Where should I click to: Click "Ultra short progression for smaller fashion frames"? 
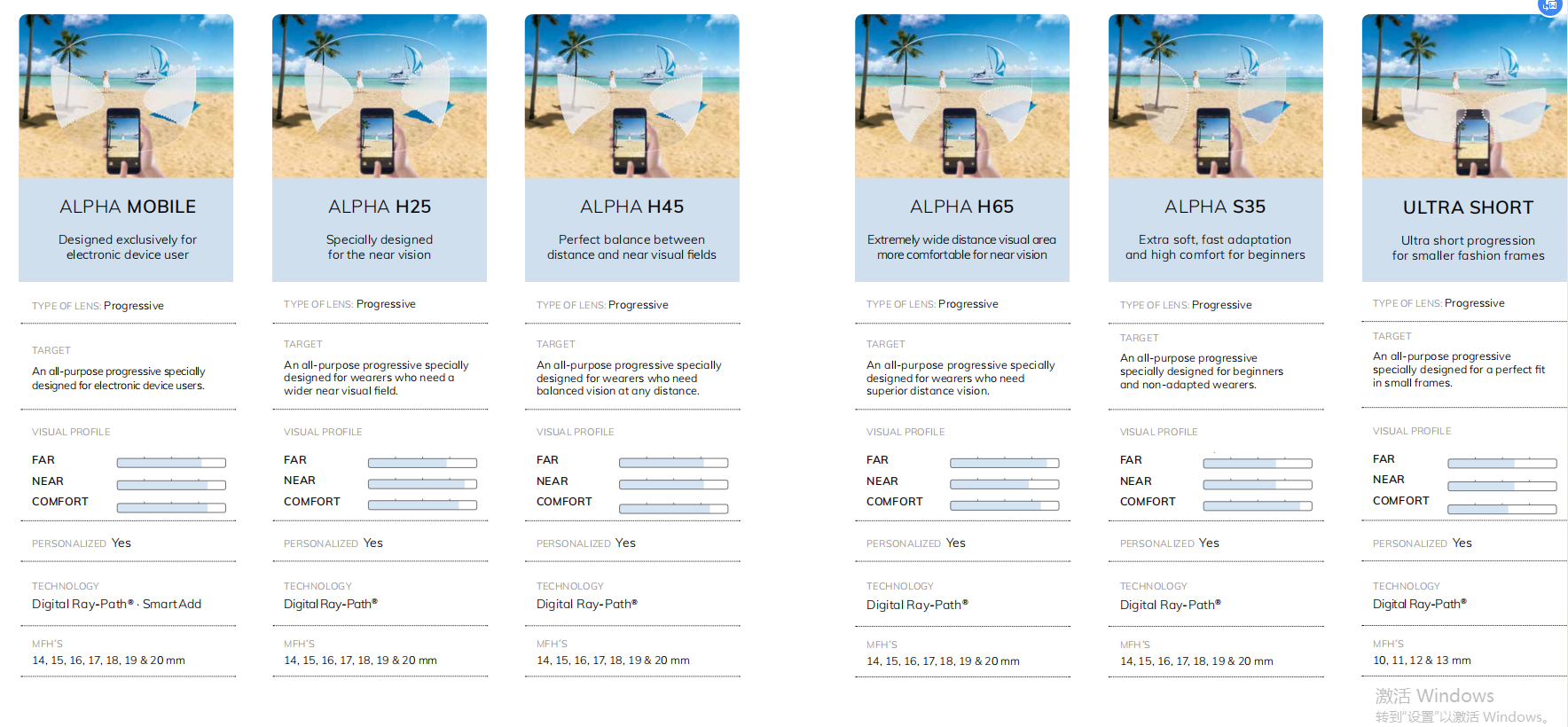(1468, 248)
